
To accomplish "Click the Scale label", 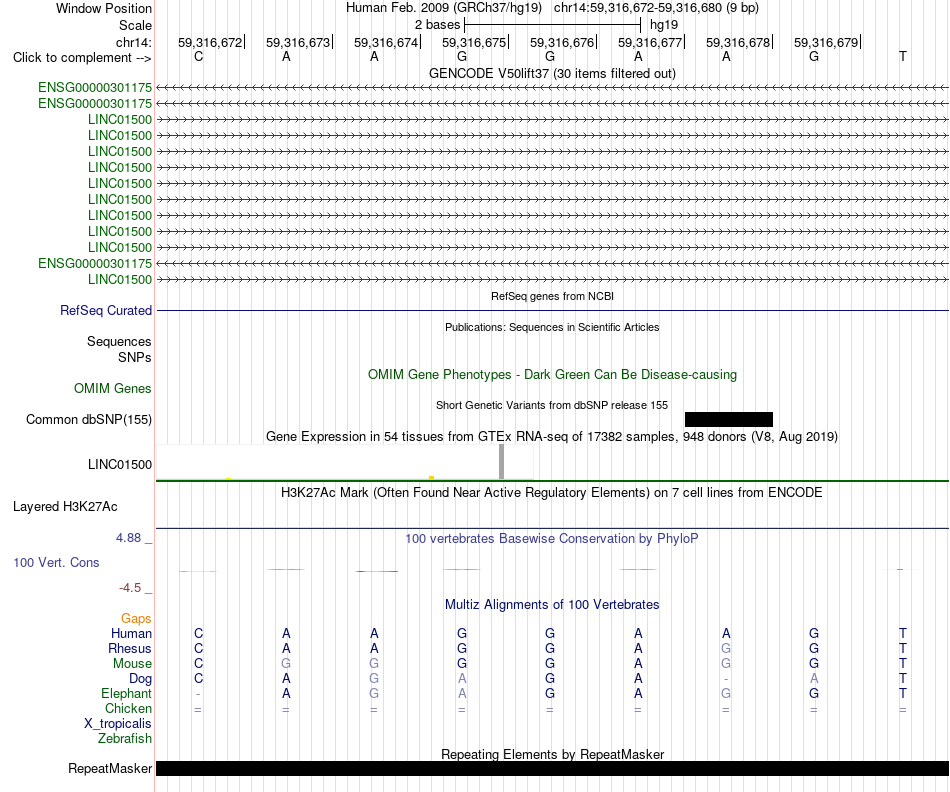I will click(x=135, y=25).
